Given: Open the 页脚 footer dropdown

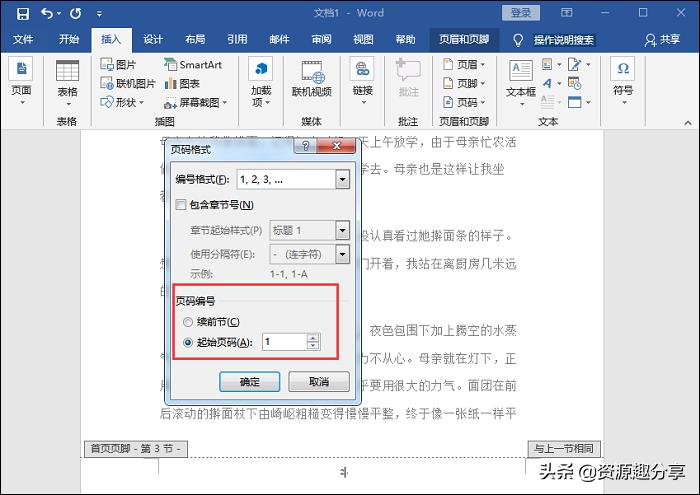Looking at the screenshot, I should pyautogui.click(x=464, y=83).
